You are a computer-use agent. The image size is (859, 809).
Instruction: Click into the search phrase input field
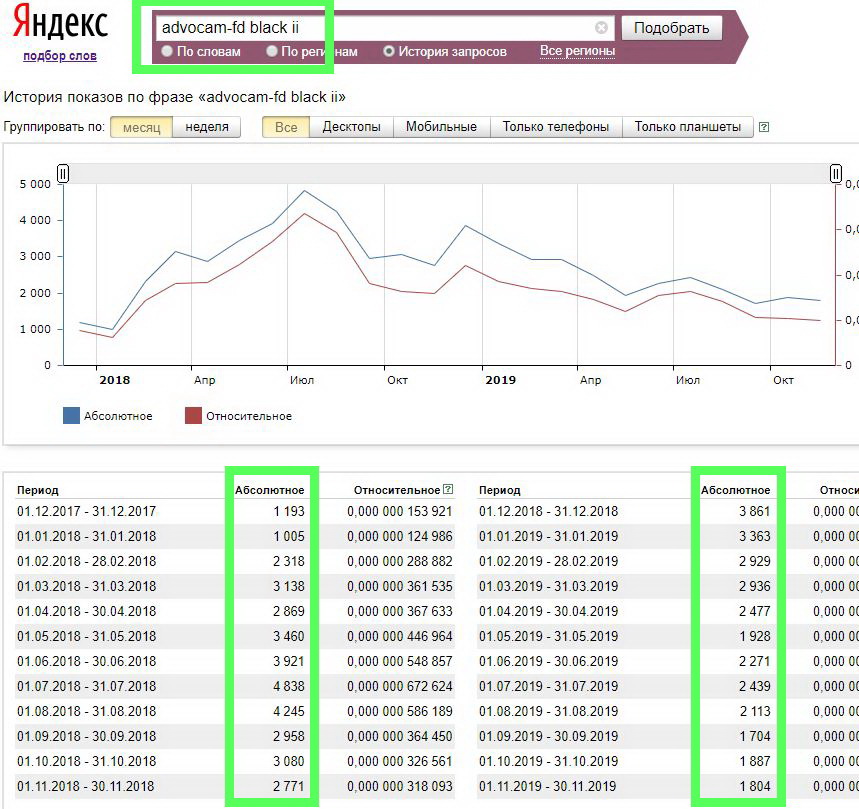tap(375, 28)
